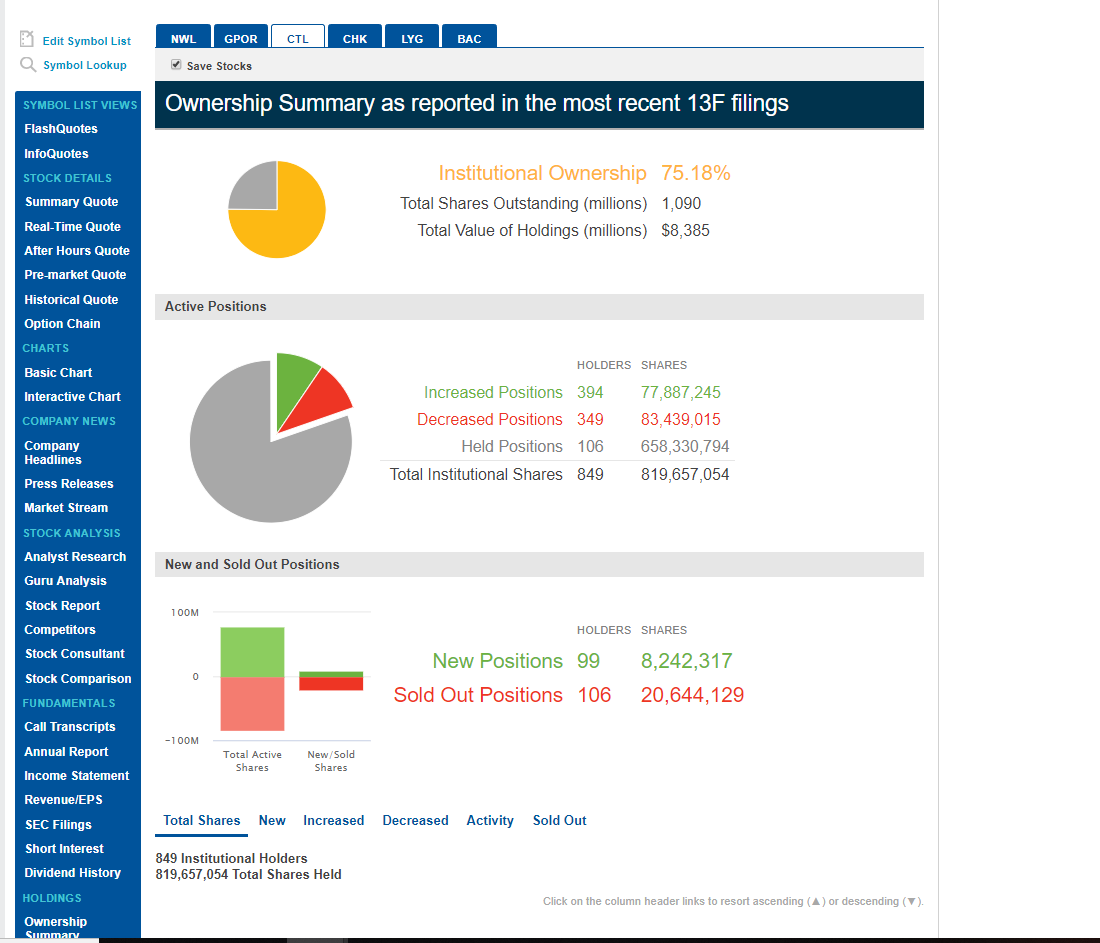Open Interactive Chart from the sidebar
The width and height of the screenshot is (1100, 943).
(71, 397)
